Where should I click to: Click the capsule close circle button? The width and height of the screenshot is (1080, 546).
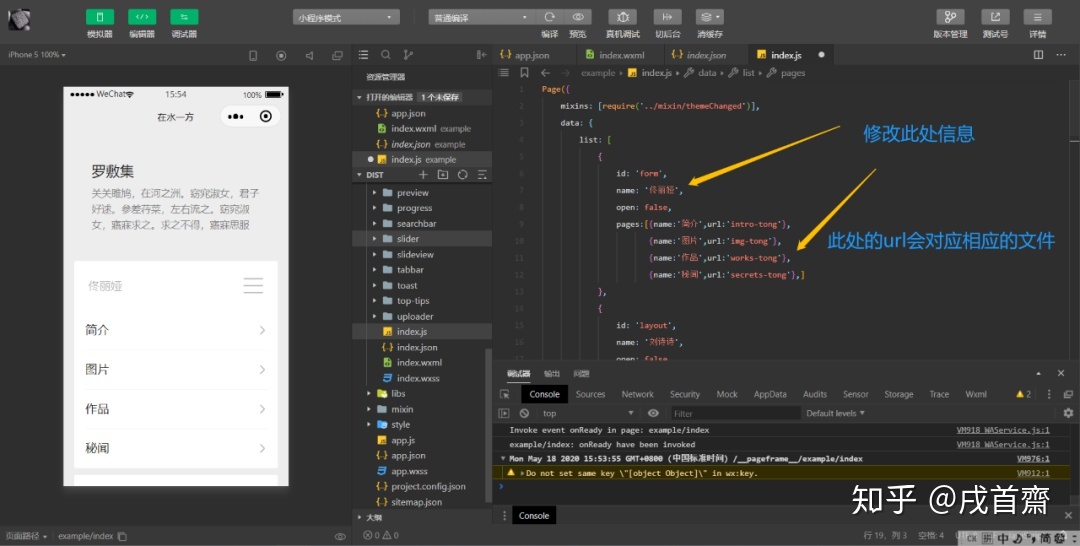tap(266, 116)
